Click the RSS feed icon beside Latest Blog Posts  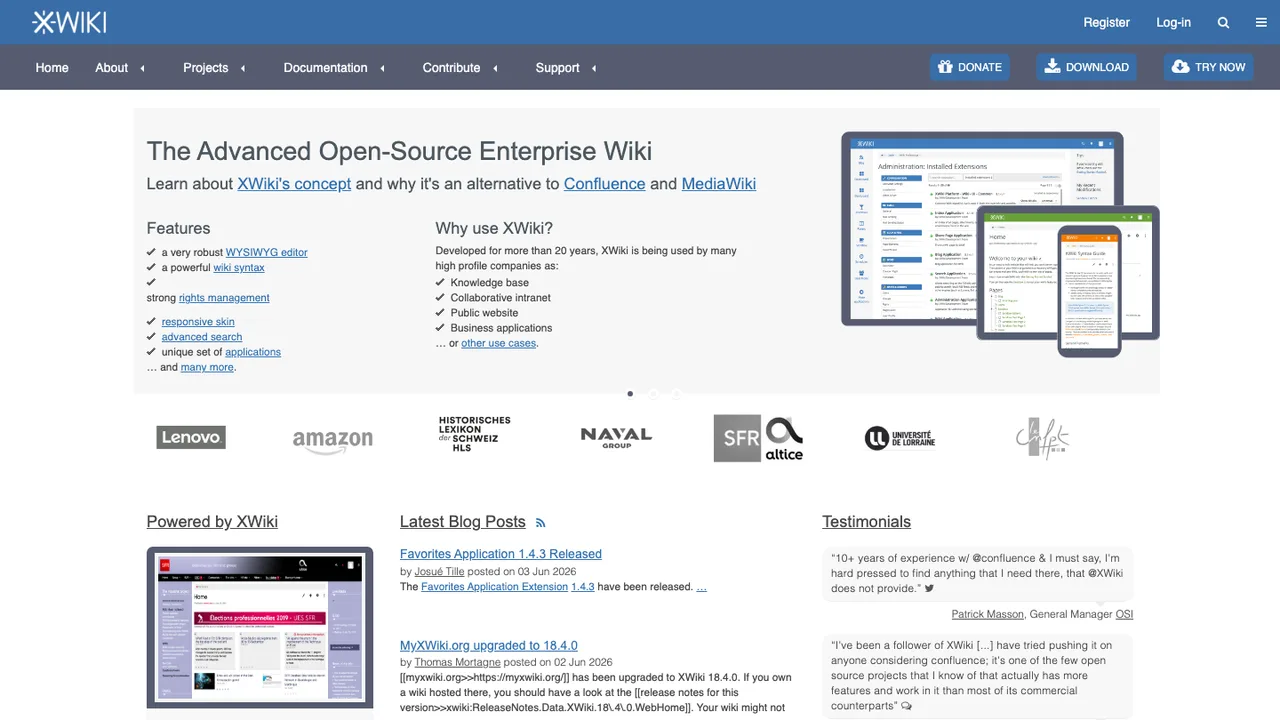tap(541, 523)
